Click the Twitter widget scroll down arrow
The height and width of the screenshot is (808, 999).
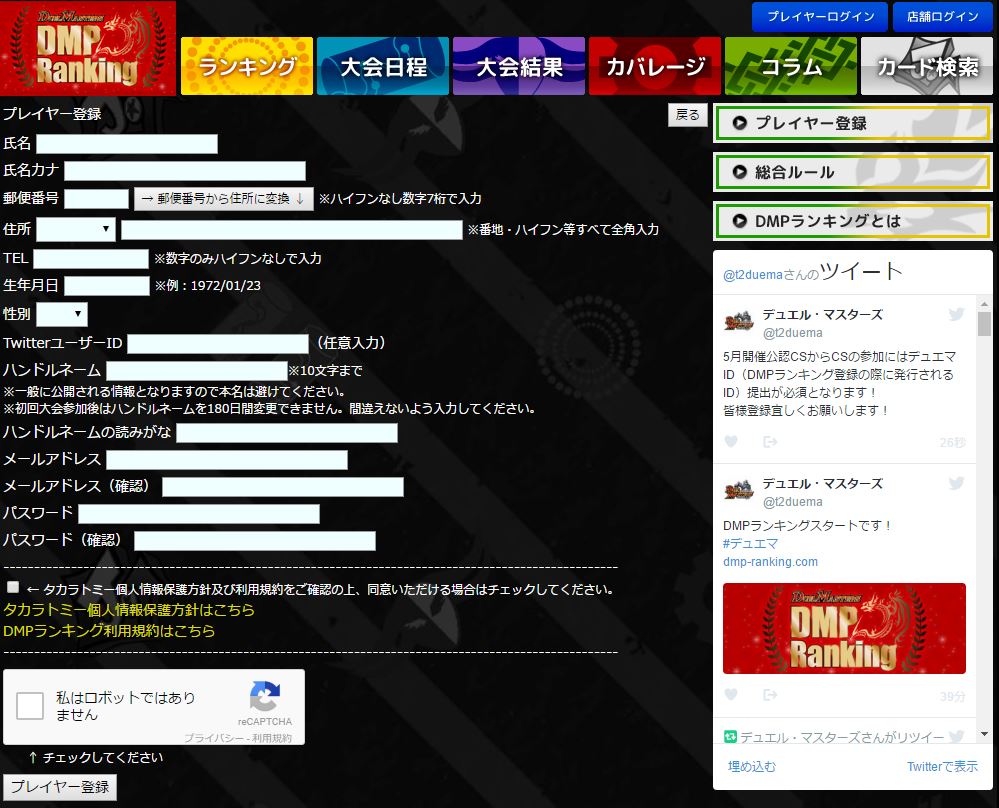984,734
